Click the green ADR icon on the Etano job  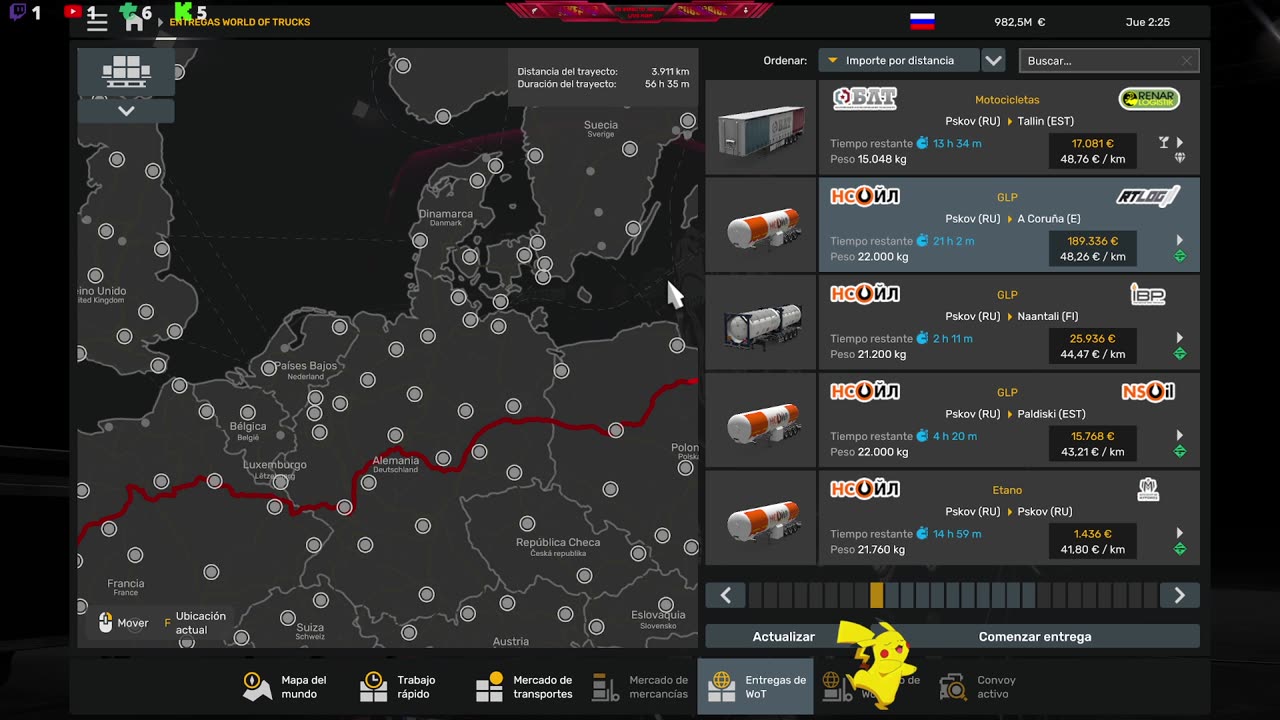(x=1180, y=548)
